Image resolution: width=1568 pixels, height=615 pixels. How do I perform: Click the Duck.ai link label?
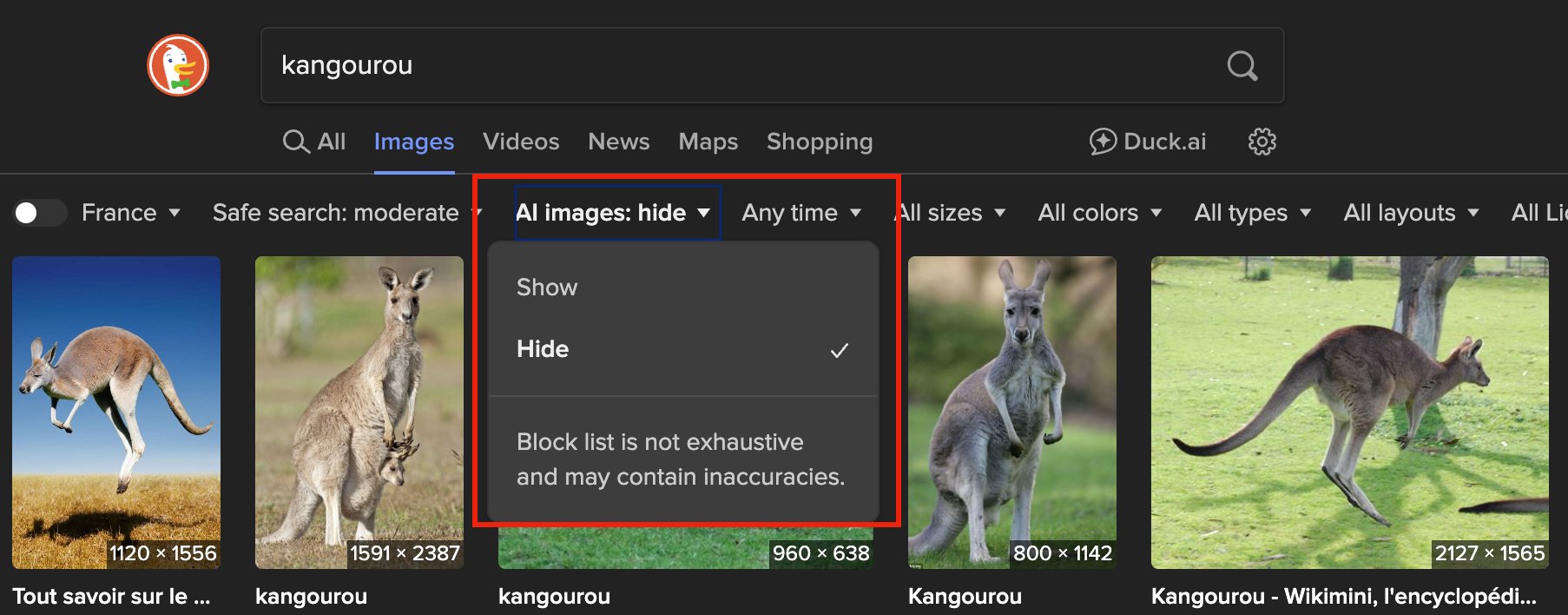click(1165, 142)
